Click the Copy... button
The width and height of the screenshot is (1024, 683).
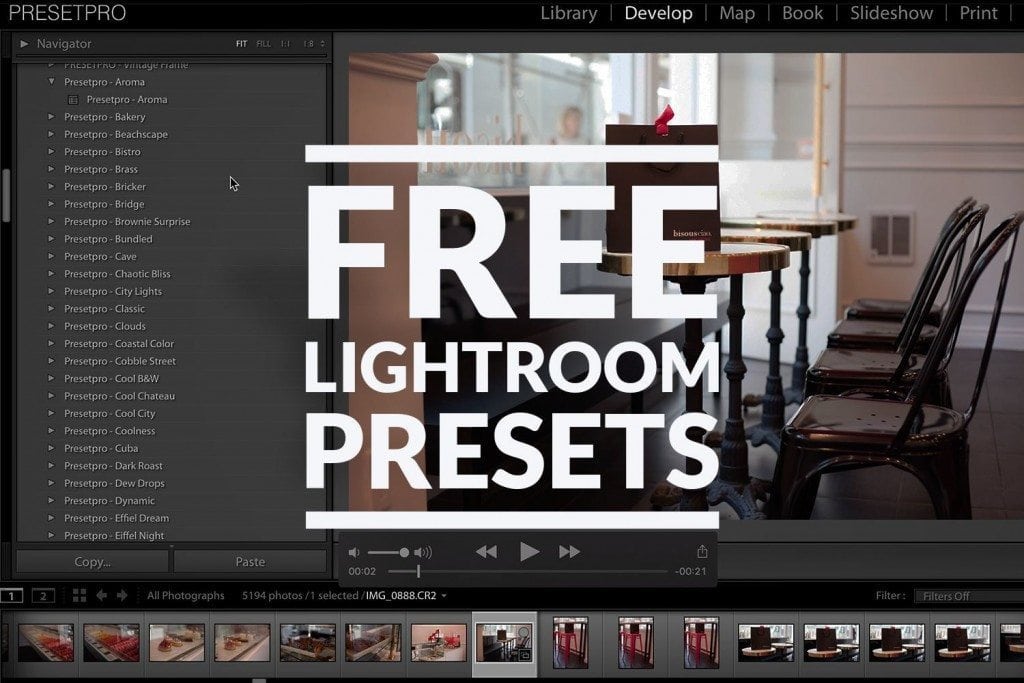pos(92,562)
